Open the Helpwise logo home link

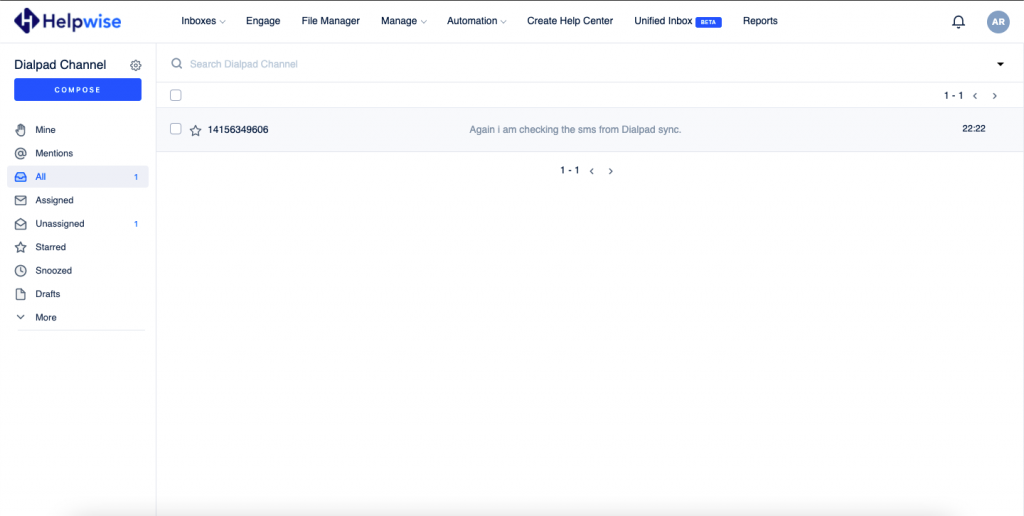tap(67, 21)
